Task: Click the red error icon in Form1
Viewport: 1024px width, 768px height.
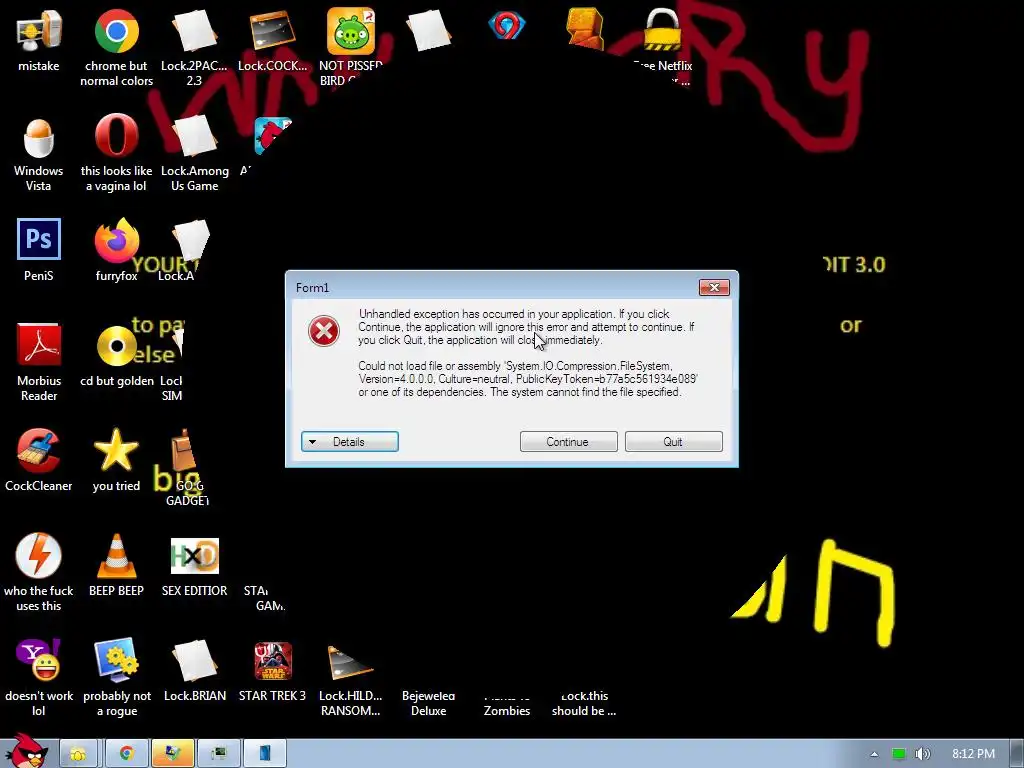Action: tap(324, 331)
